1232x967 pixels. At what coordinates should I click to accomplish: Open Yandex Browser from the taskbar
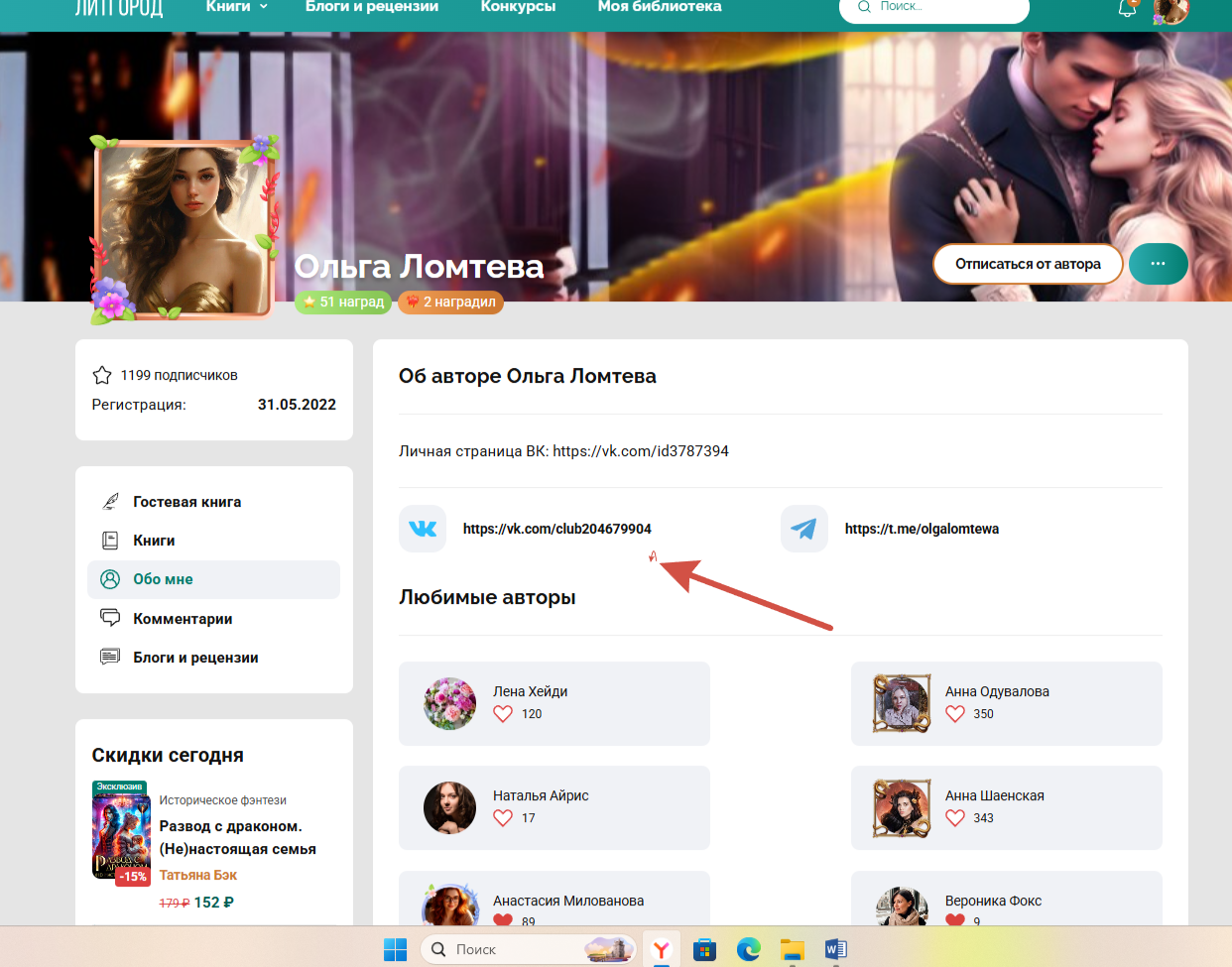pos(661,949)
